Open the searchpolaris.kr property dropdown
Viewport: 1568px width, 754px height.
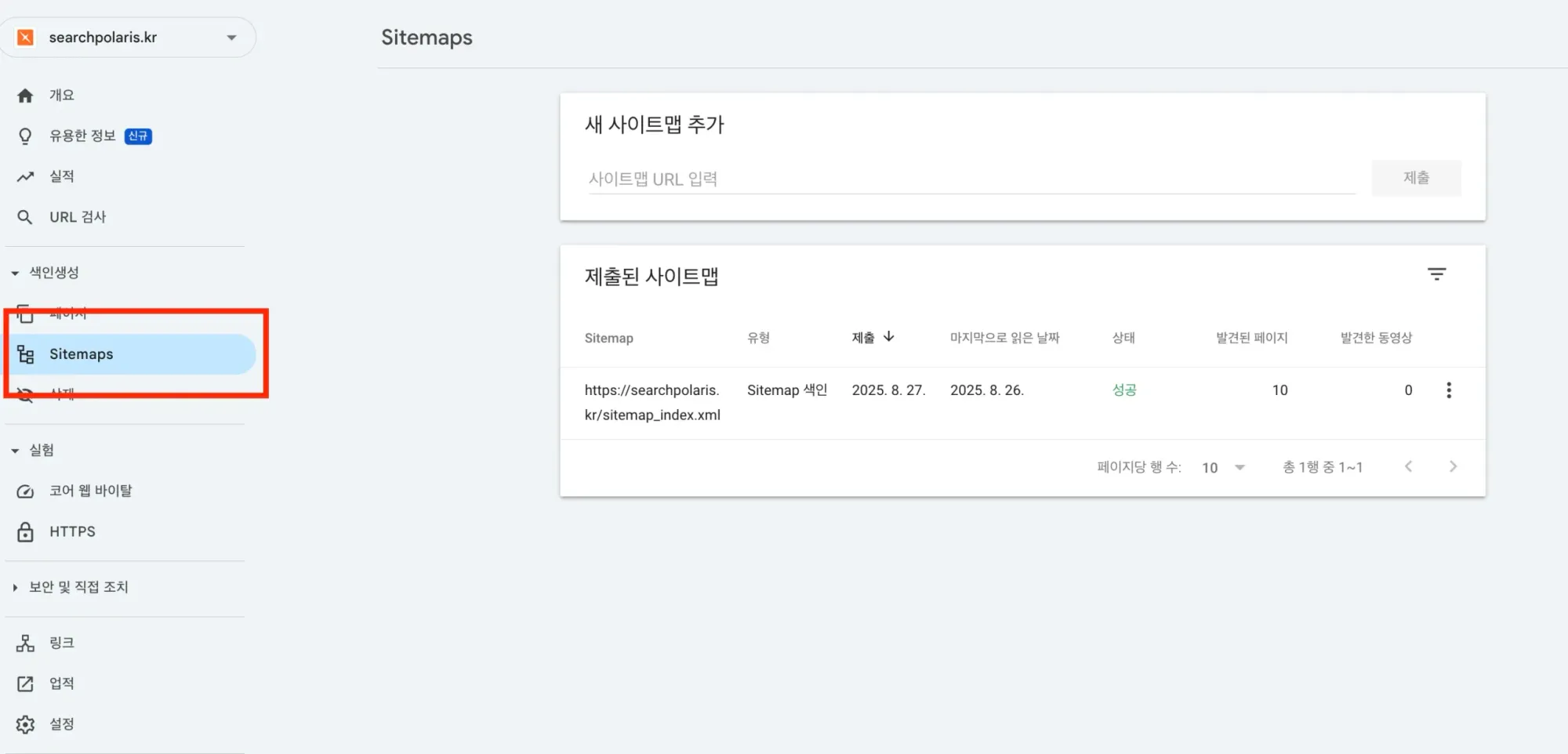(x=230, y=37)
